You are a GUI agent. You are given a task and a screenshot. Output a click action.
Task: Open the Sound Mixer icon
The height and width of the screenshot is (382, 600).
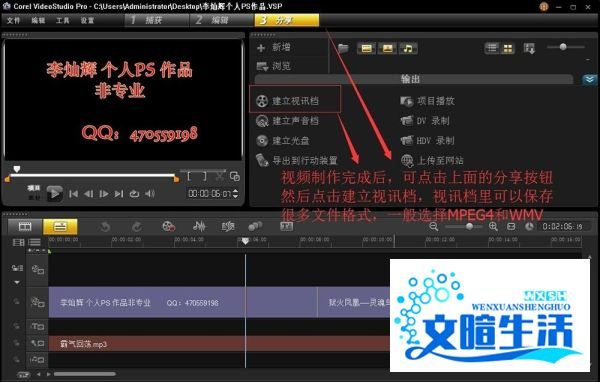pyautogui.click(x=199, y=227)
